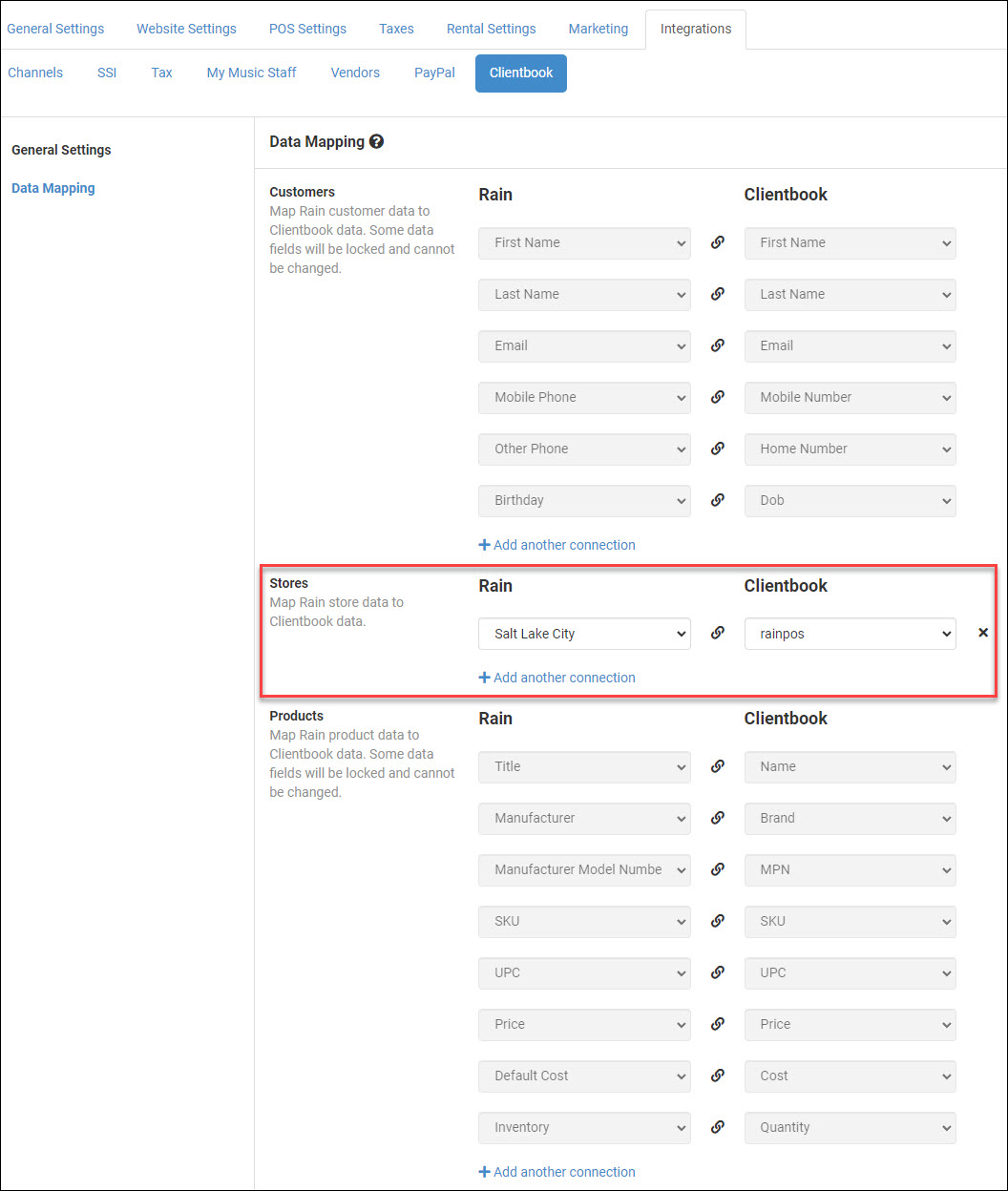This screenshot has height=1191, width=1008.
Task: Click the link icon for the SKU mapping
Action: (718, 920)
